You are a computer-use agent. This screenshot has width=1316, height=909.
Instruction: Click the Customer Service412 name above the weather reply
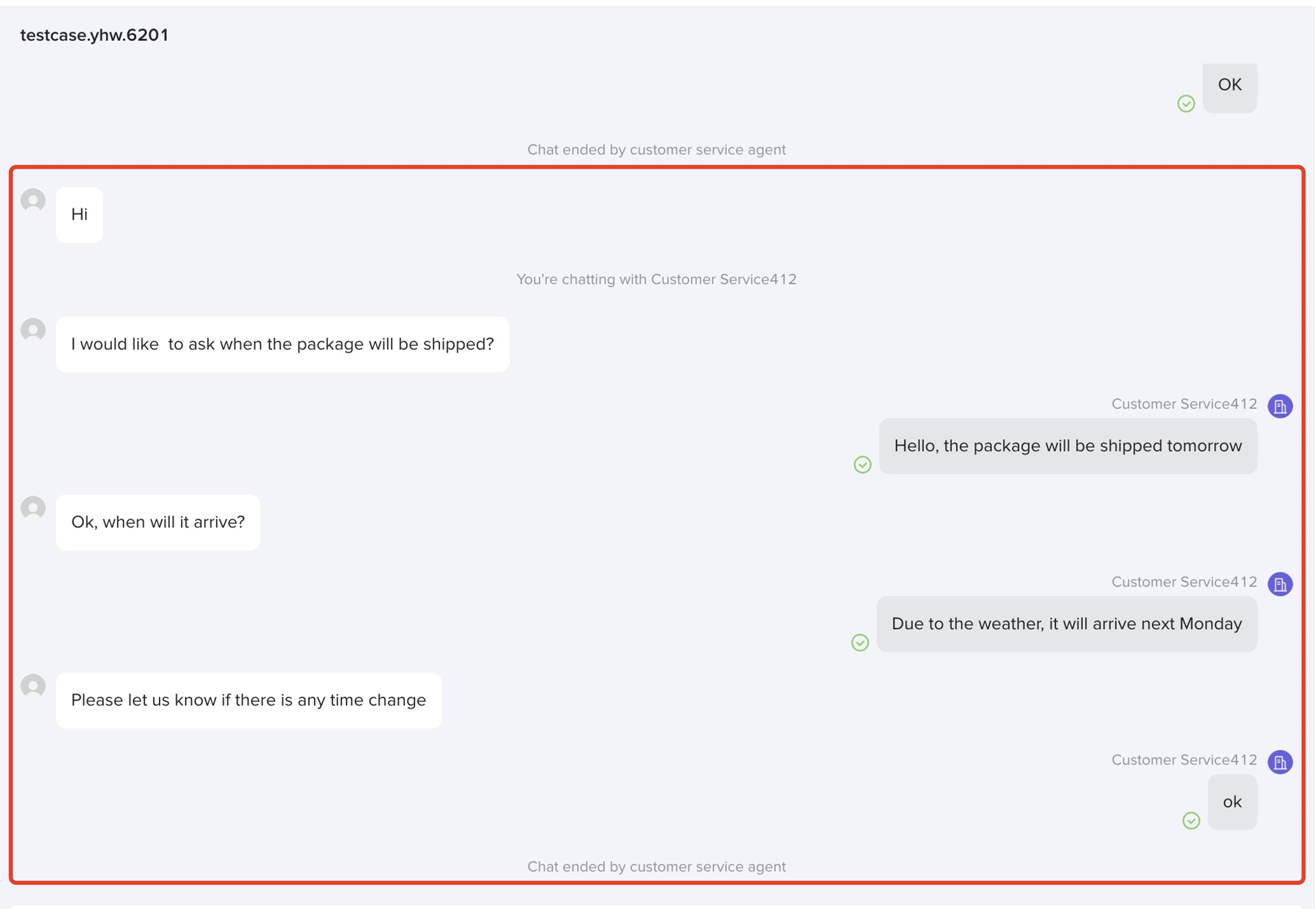tap(1184, 582)
